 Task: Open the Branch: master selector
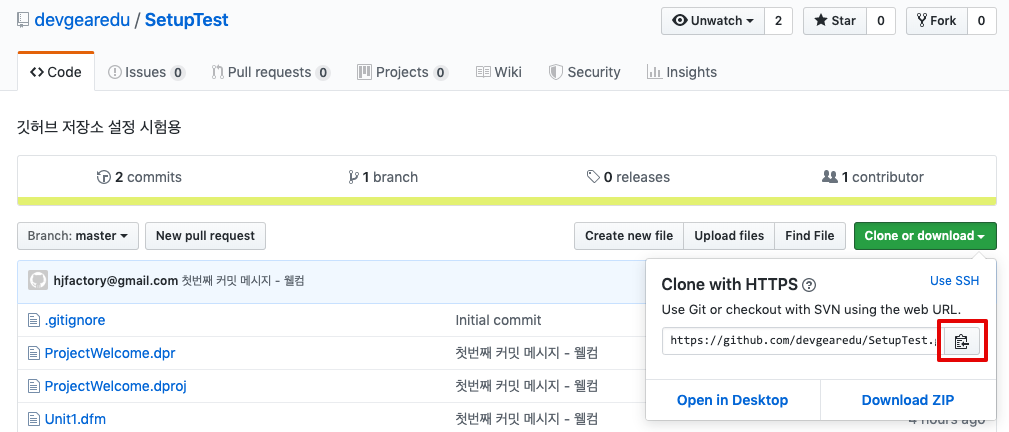[x=77, y=236]
